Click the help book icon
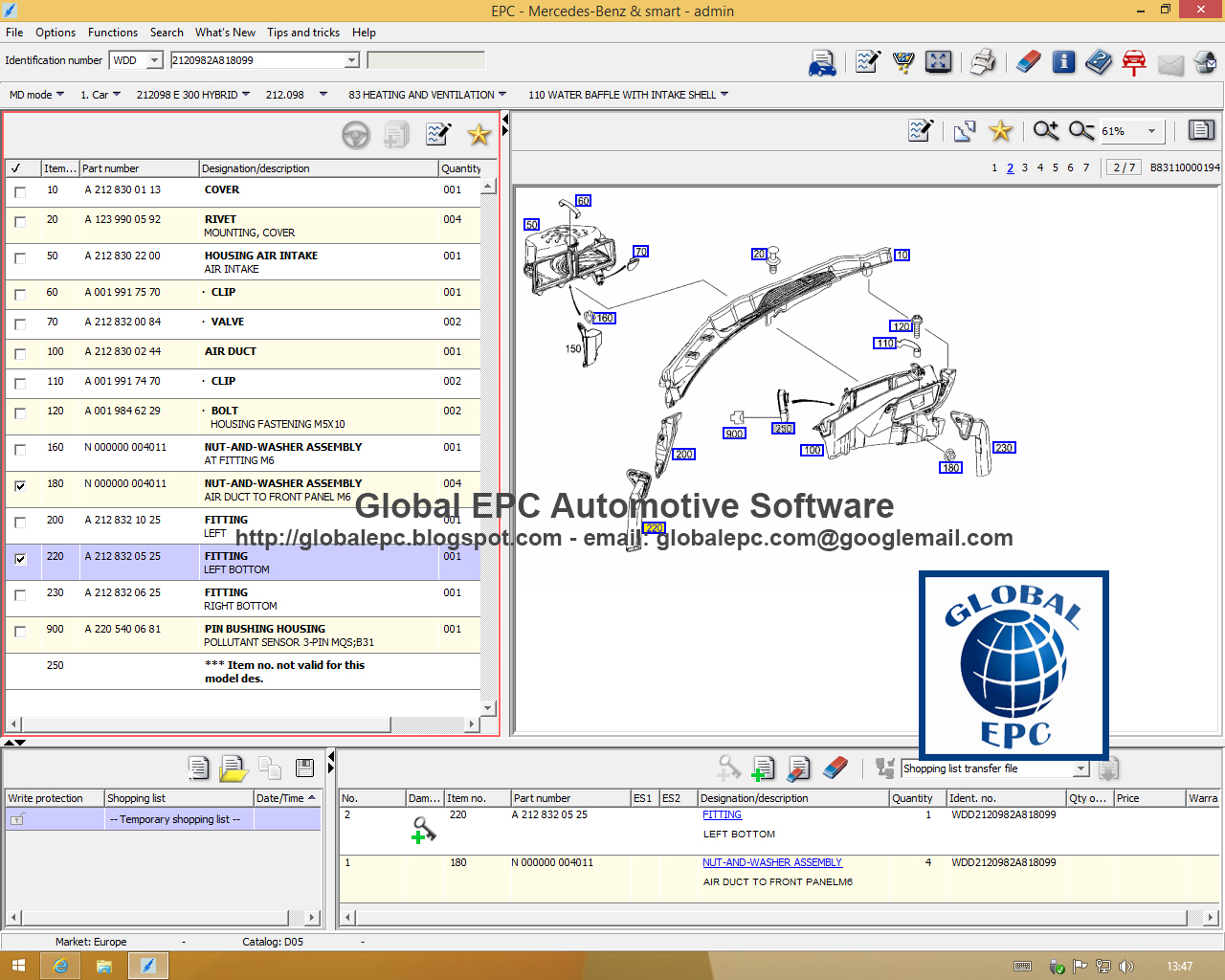This screenshot has width=1225, height=980. [x=1099, y=61]
